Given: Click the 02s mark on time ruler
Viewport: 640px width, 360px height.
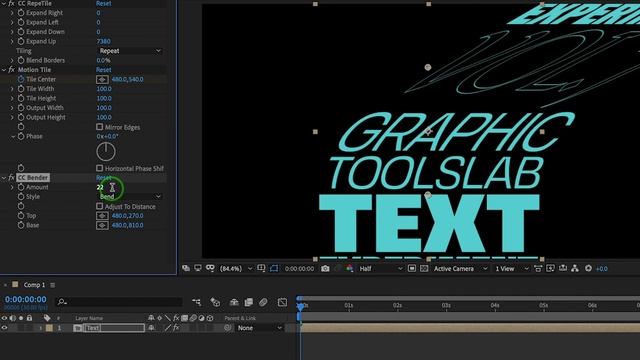Looking at the screenshot, I should point(397,305).
